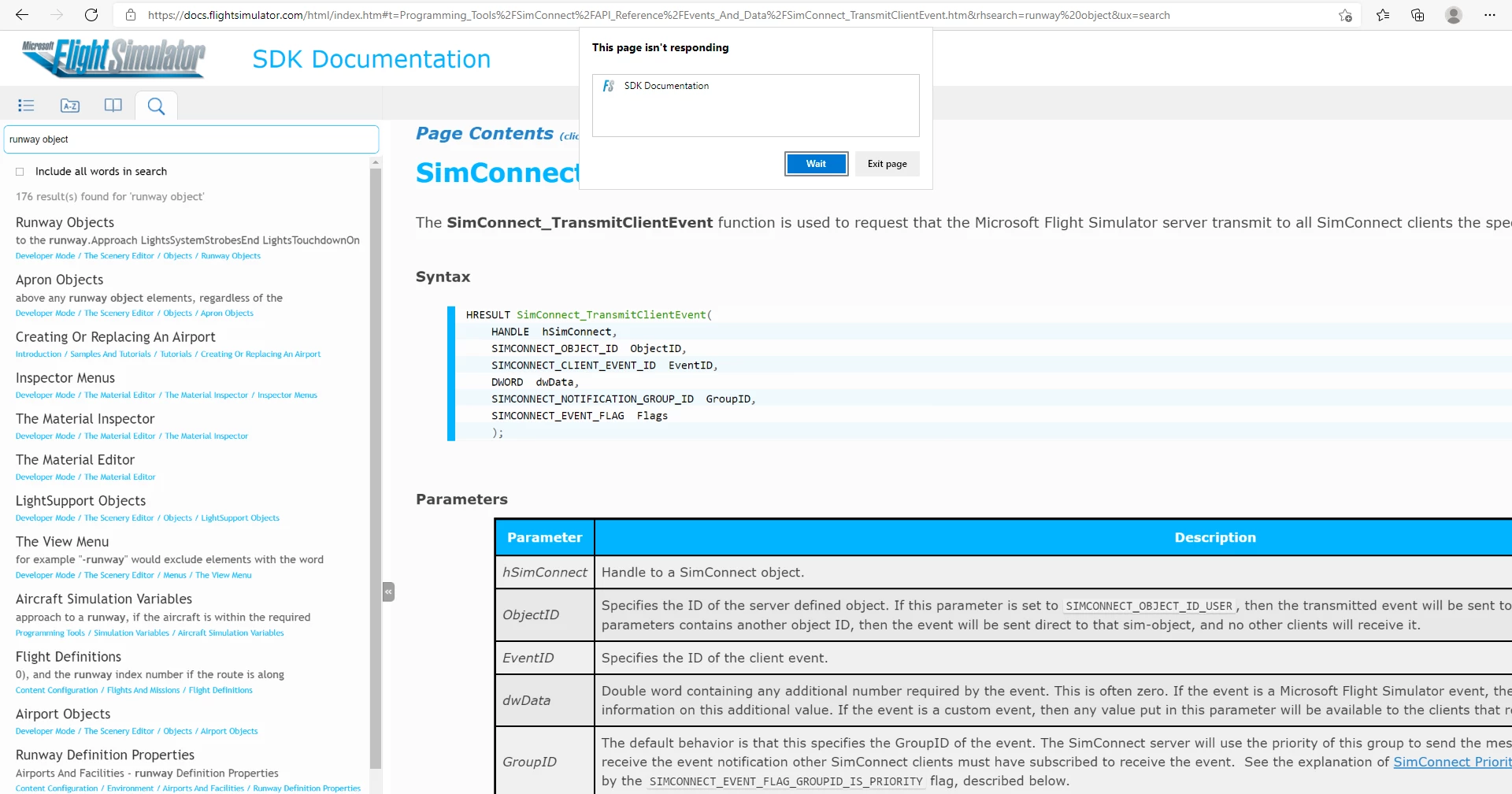This screenshot has width=1512, height=794.
Task: Open the browser profile avatar
Action: coord(1454,15)
